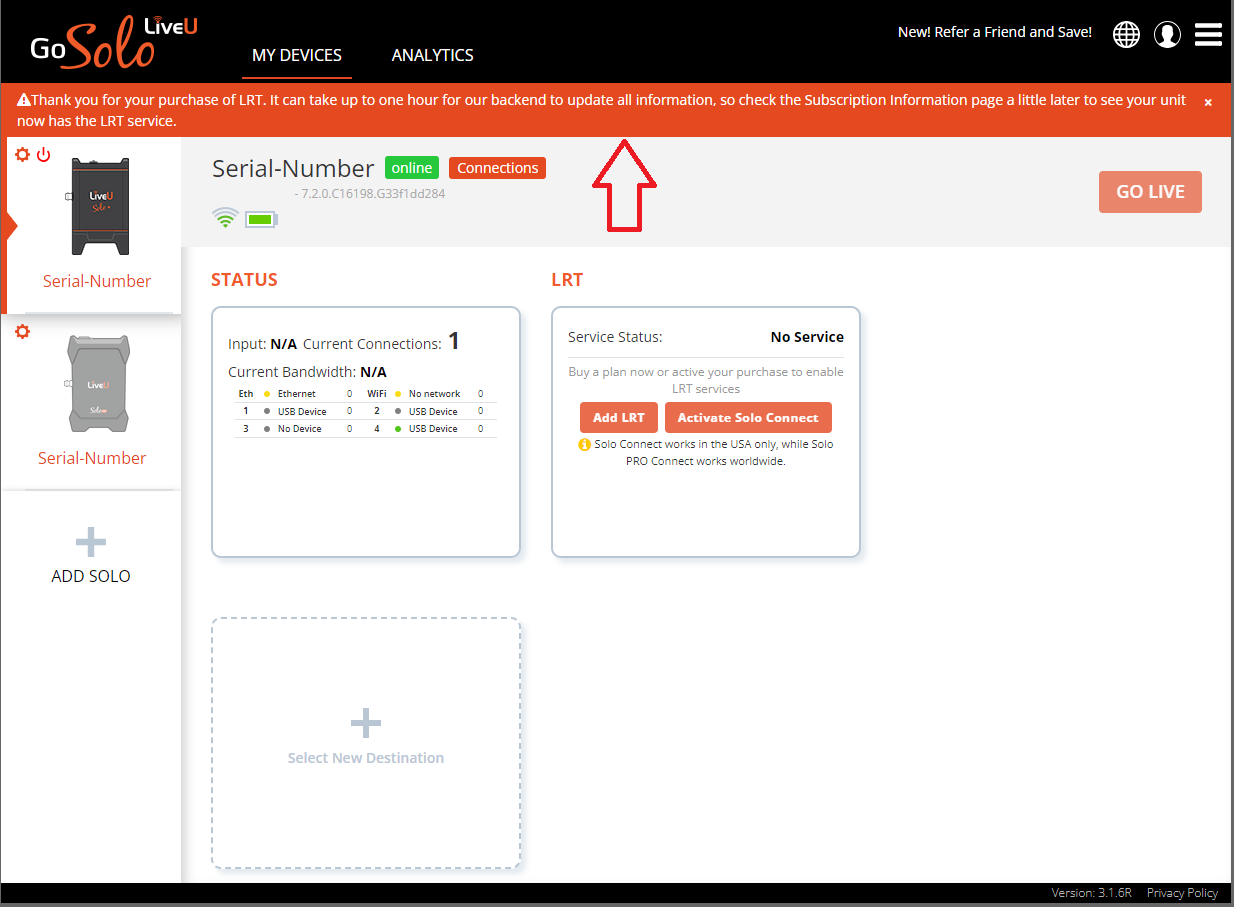Click interface 3 No Device row
This screenshot has height=907, width=1234.
pos(296,428)
